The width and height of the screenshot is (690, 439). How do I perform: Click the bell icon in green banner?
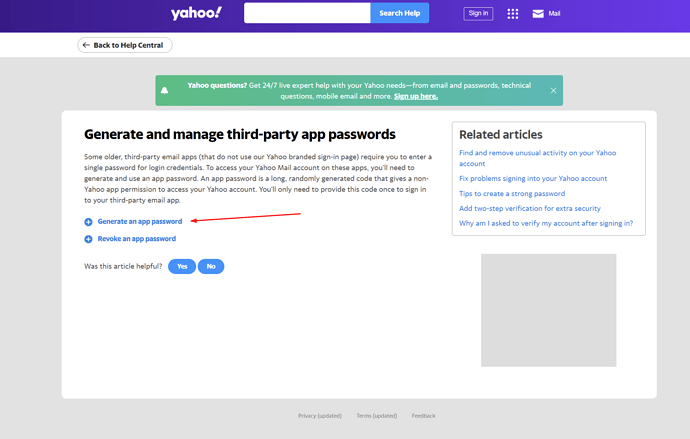(165, 91)
